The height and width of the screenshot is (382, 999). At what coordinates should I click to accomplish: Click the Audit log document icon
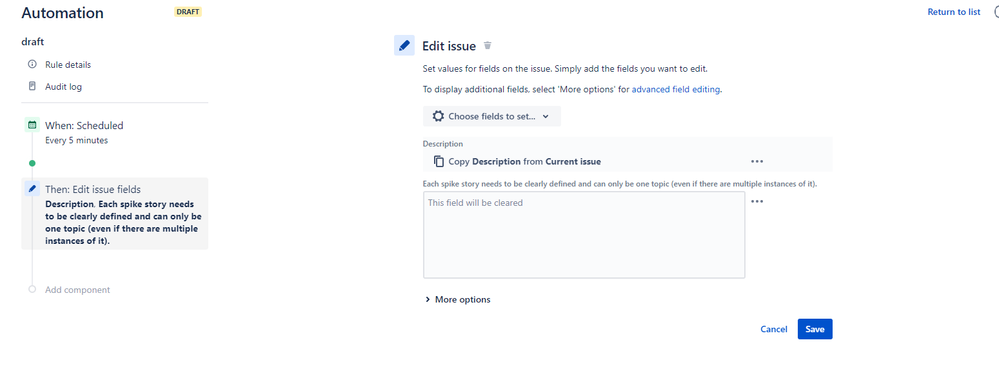click(32, 86)
